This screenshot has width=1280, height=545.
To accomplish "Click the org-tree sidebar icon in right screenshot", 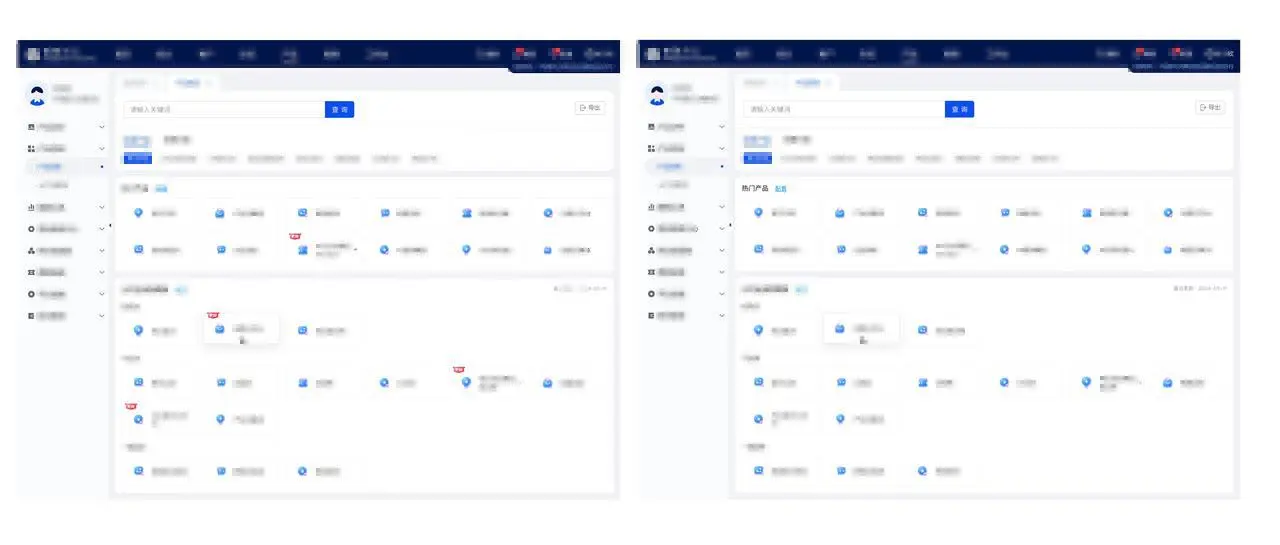I will pos(652,250).
